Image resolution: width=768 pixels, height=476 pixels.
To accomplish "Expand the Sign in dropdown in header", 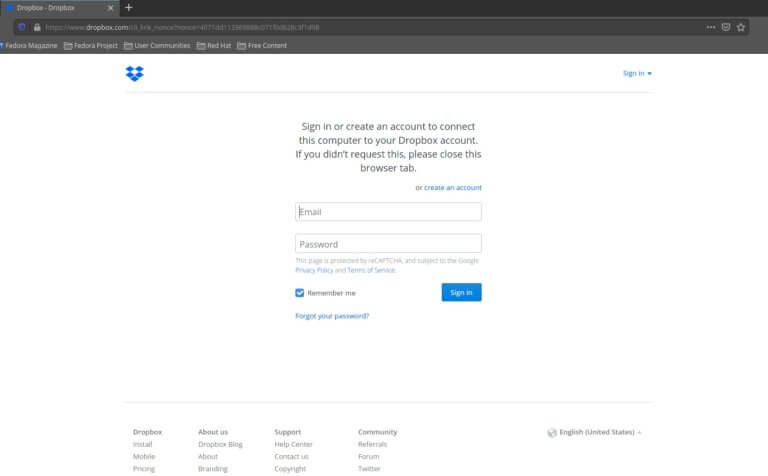I will [637, 73].
